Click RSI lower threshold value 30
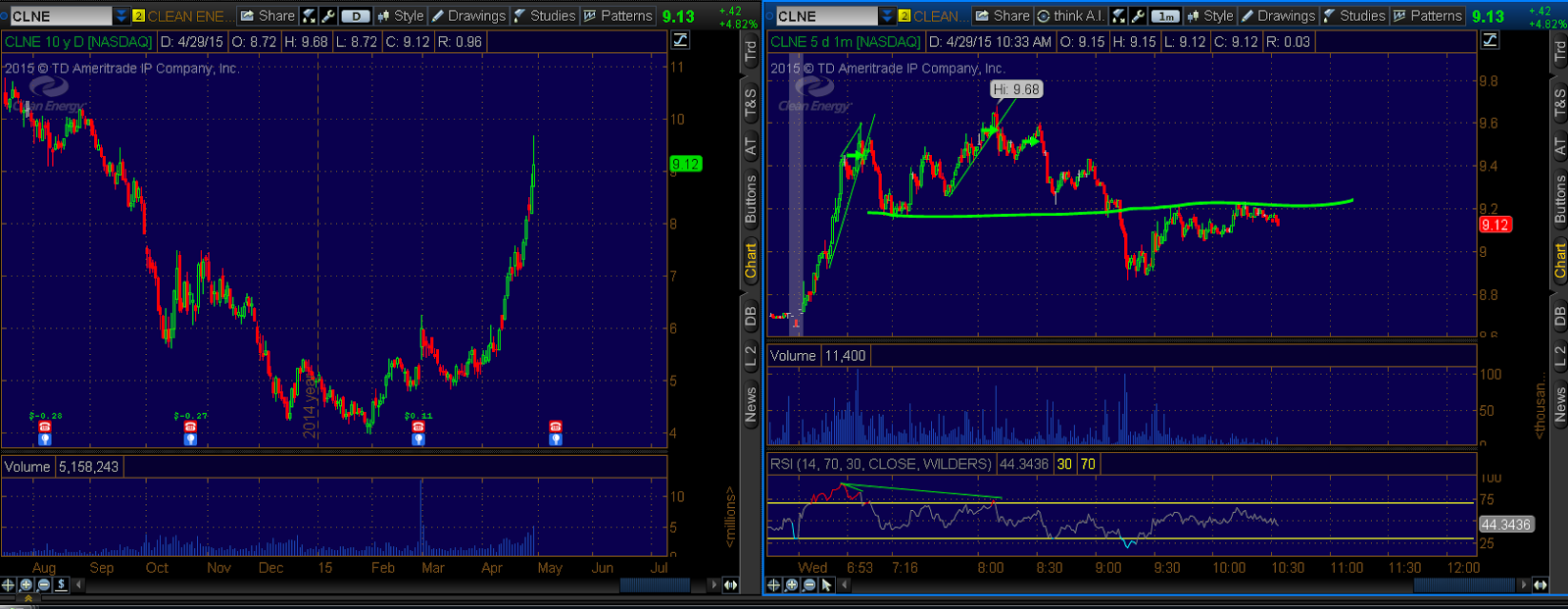The image size is (1568, 609). tap(1064, 464)
